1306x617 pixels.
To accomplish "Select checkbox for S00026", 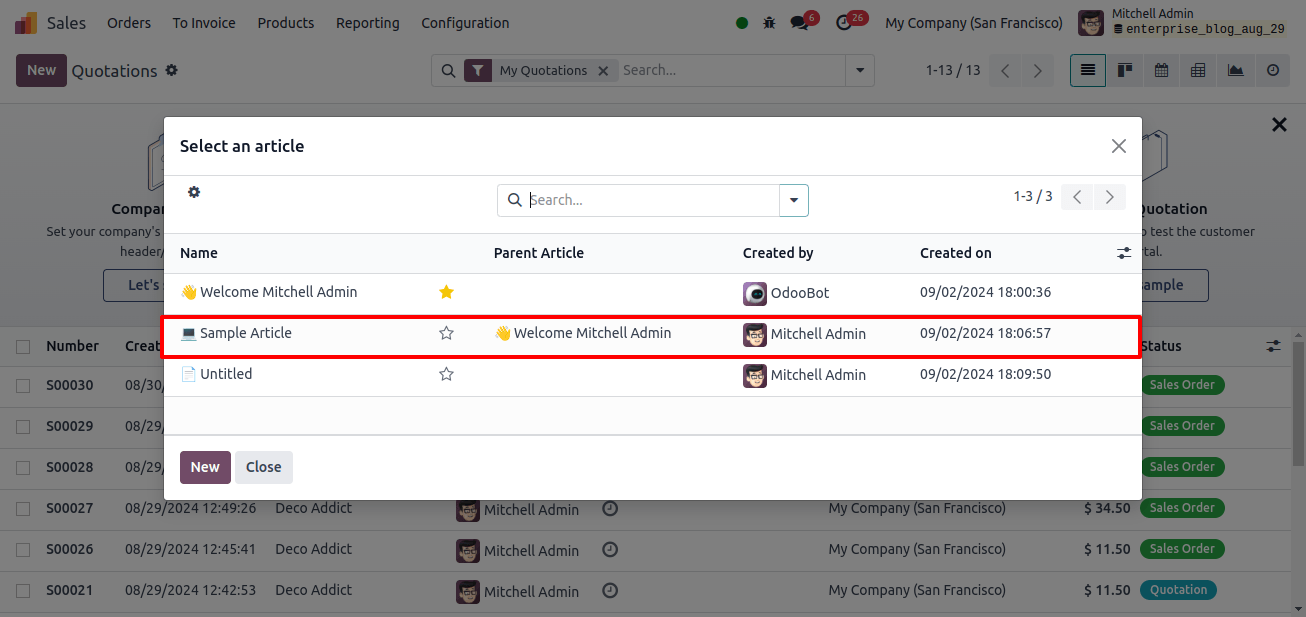I will pos(23,550).
